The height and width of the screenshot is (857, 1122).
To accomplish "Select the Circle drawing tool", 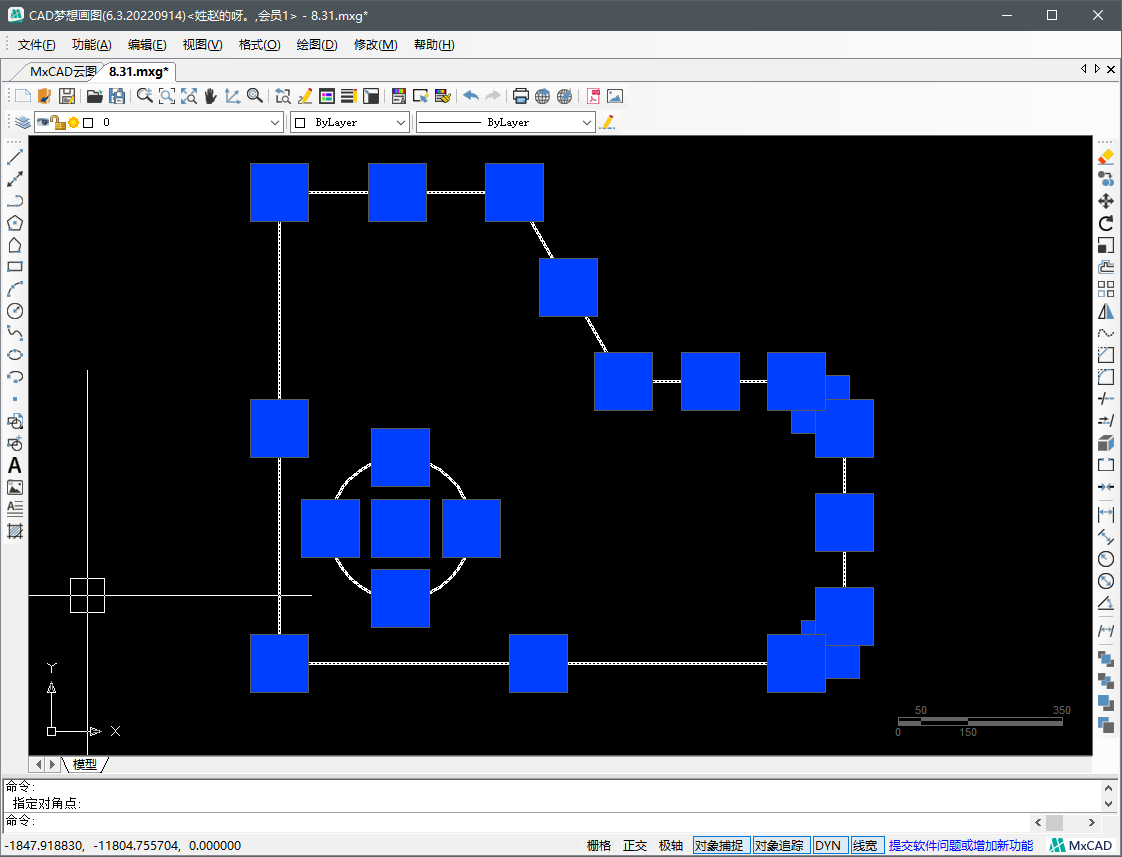I will 14,311.
